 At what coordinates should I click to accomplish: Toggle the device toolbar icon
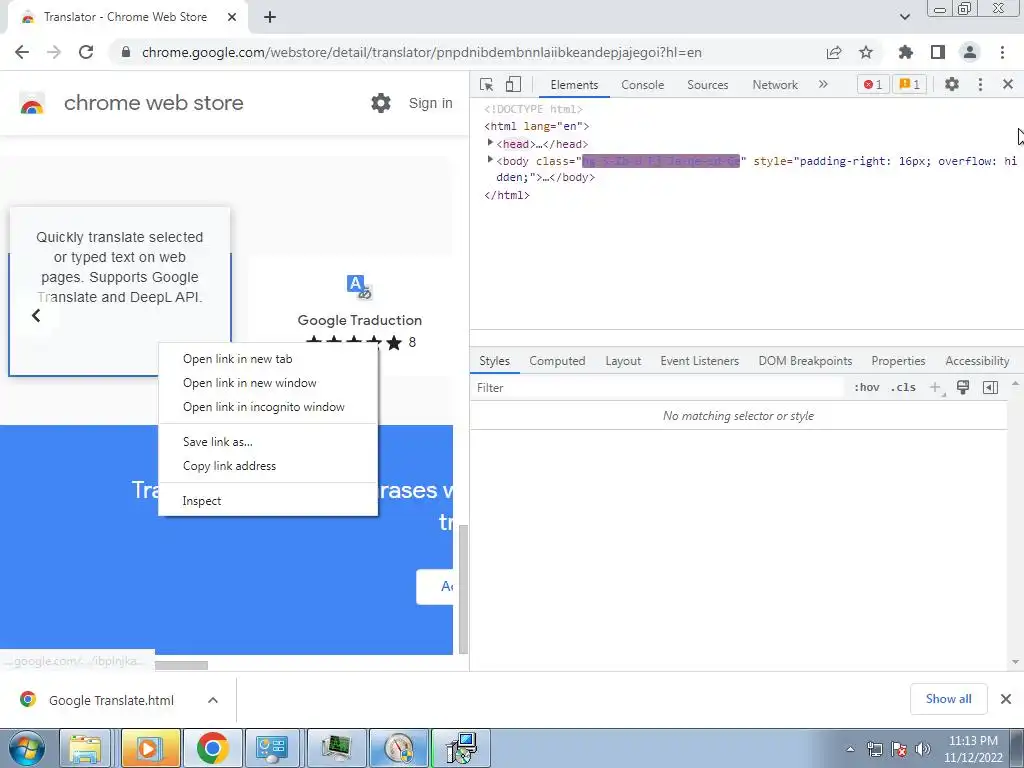tap(513, 84)
